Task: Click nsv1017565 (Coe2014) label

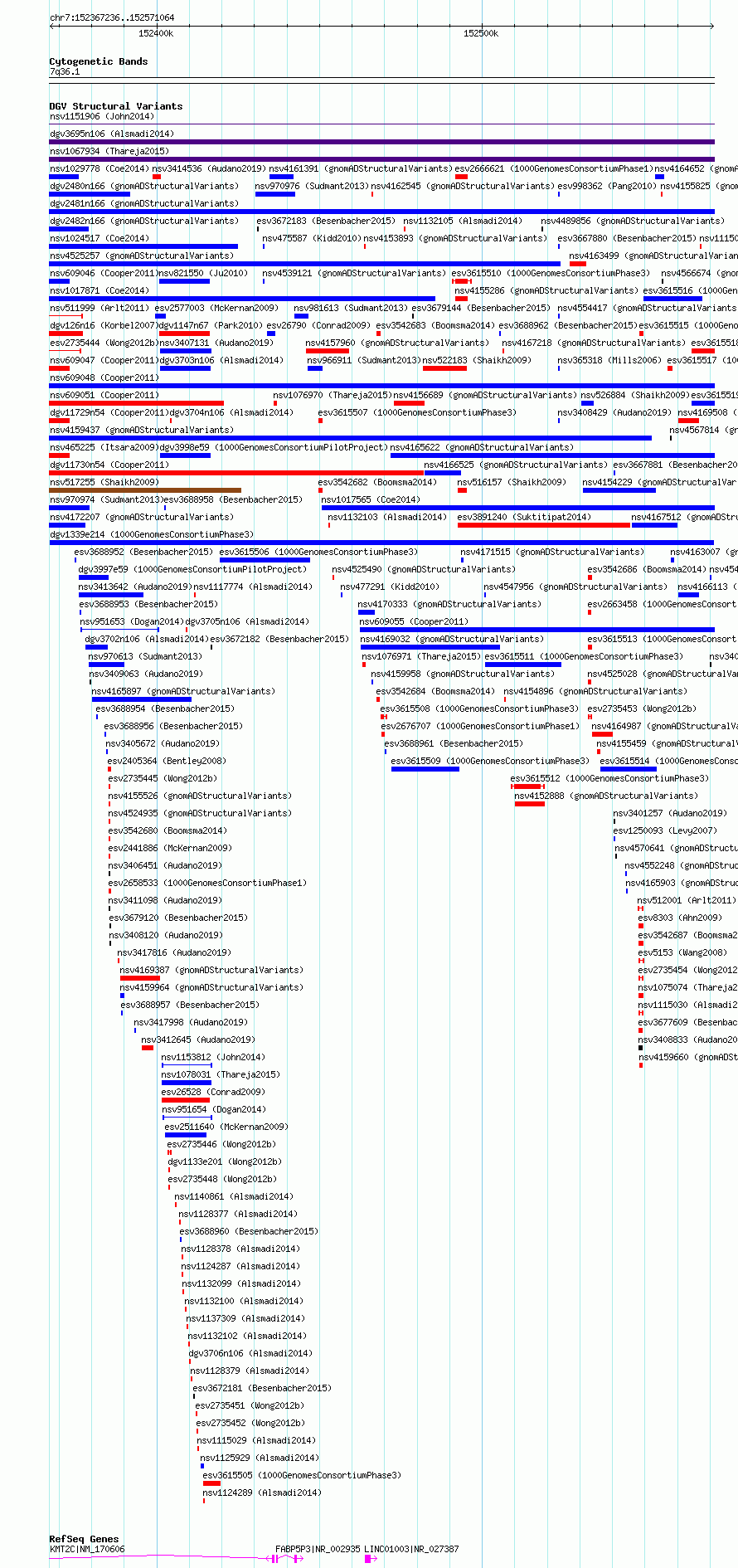Action: [371, 499]
